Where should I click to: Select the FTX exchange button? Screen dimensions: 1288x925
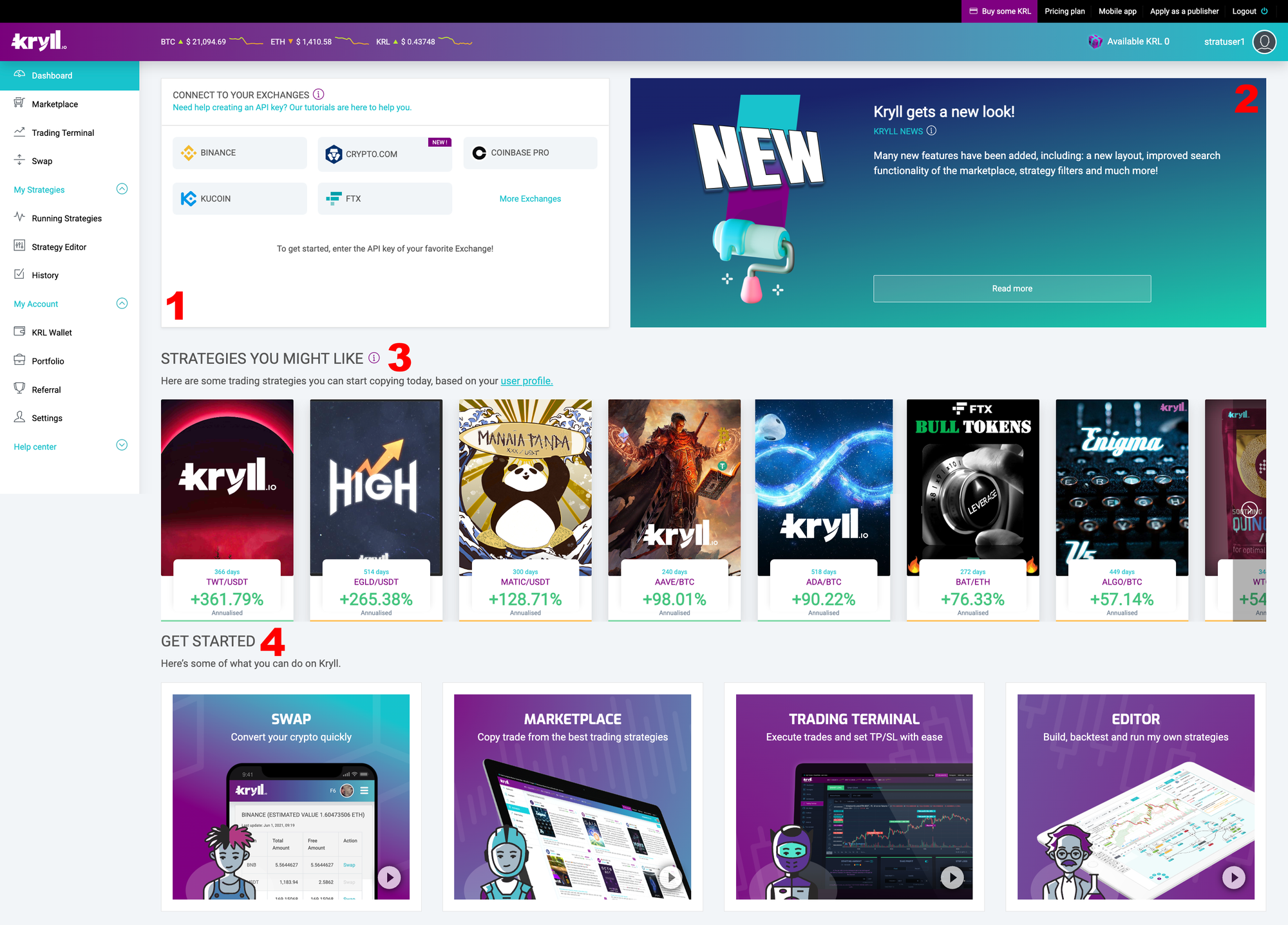385,198
